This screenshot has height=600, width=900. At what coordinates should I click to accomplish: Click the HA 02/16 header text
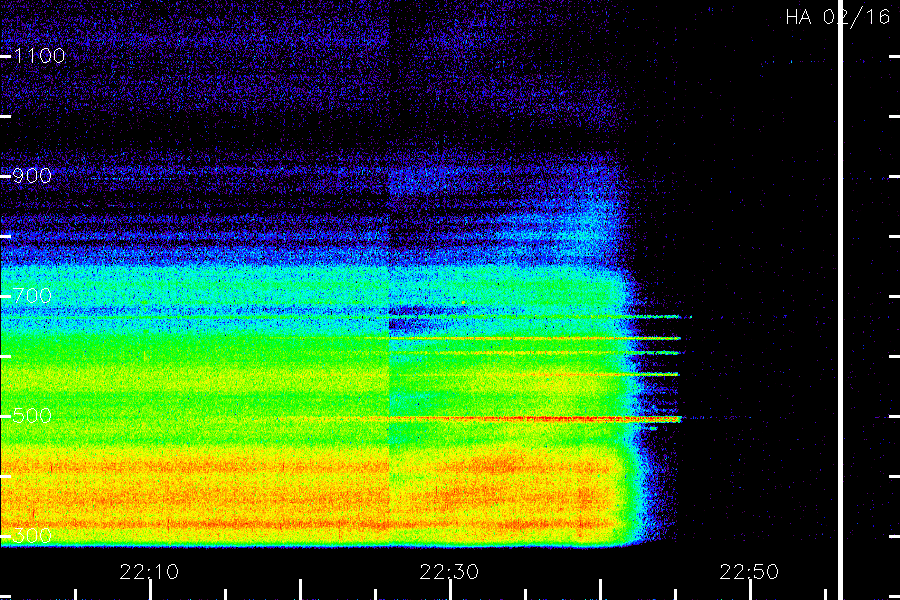pyautogui.click(x=837, y=17)
